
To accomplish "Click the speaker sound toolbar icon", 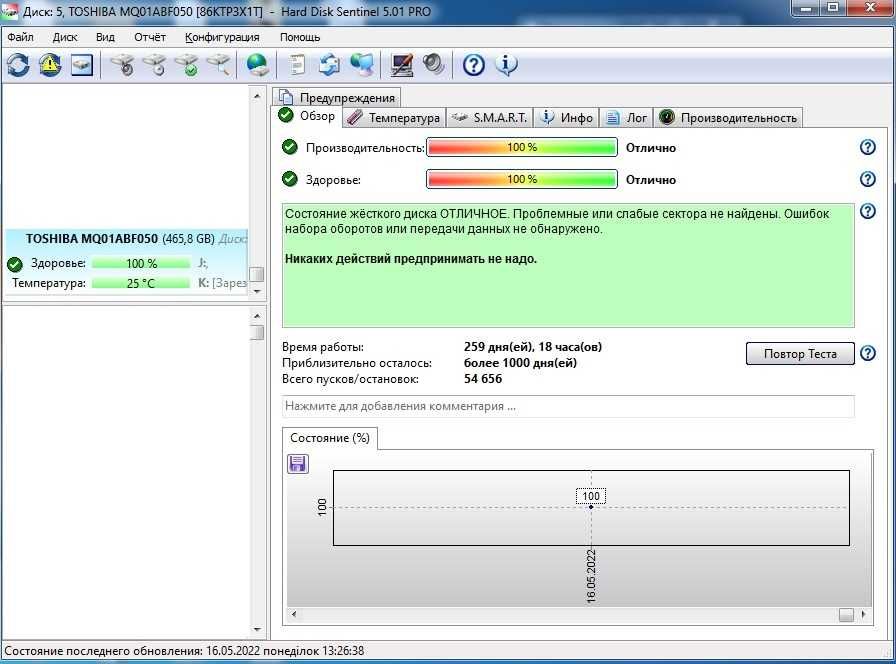I will click(434, 65).
